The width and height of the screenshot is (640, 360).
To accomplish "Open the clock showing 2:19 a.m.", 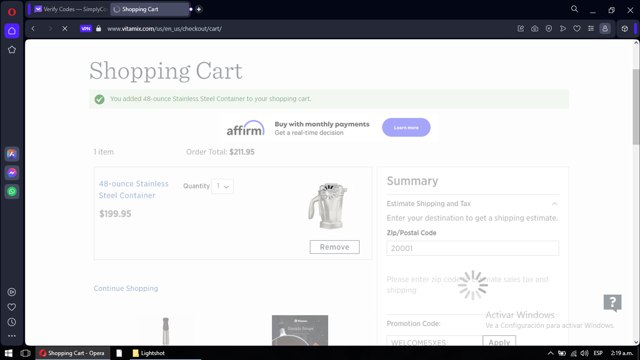I will [622, 353].
